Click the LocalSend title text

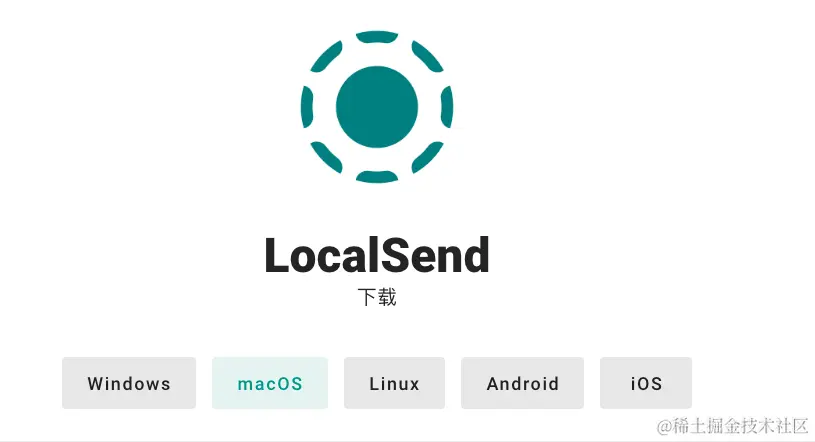[377, 255]
